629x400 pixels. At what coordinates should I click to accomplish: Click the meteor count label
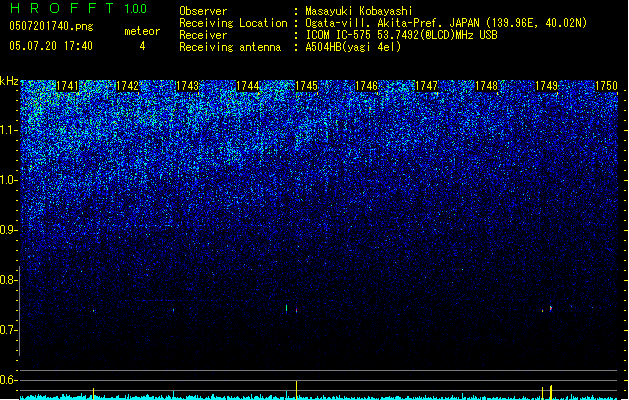click(142, 31)
